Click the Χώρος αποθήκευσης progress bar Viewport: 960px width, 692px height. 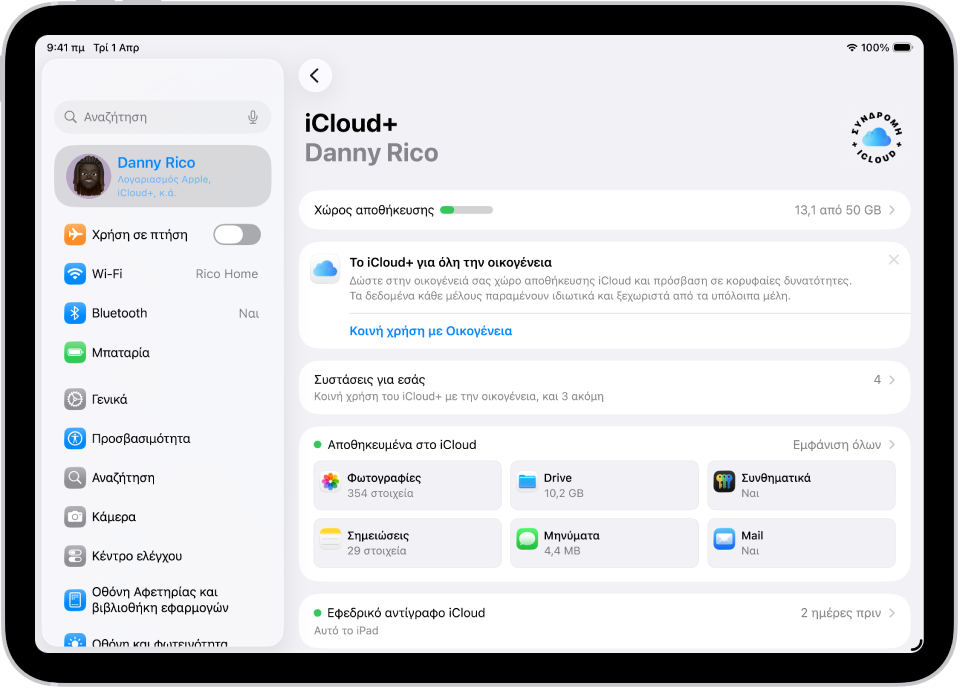tap(469, 210)
